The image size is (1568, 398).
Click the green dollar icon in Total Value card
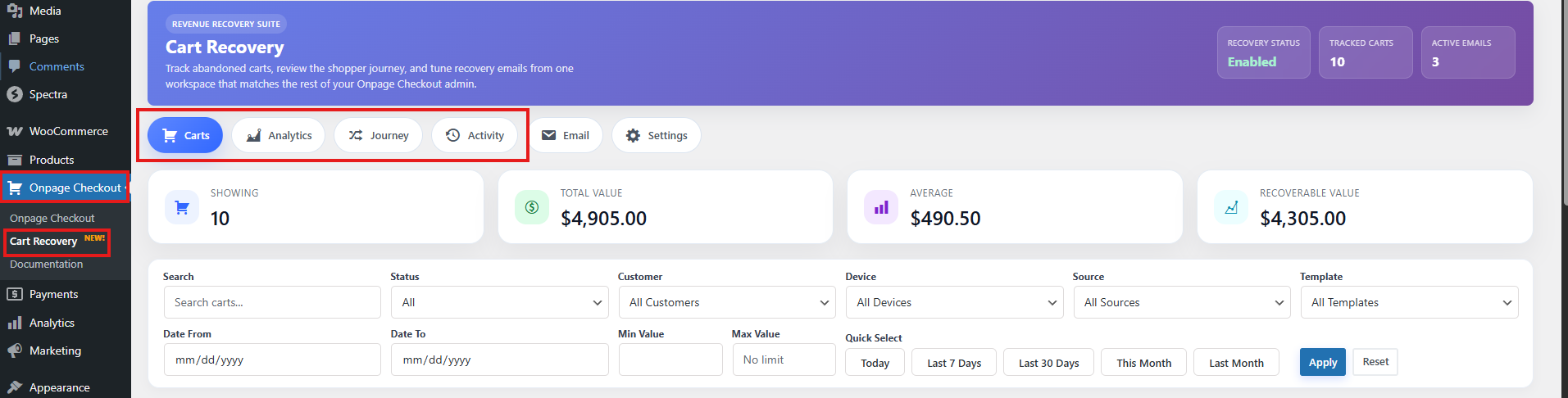pos(532,207)
